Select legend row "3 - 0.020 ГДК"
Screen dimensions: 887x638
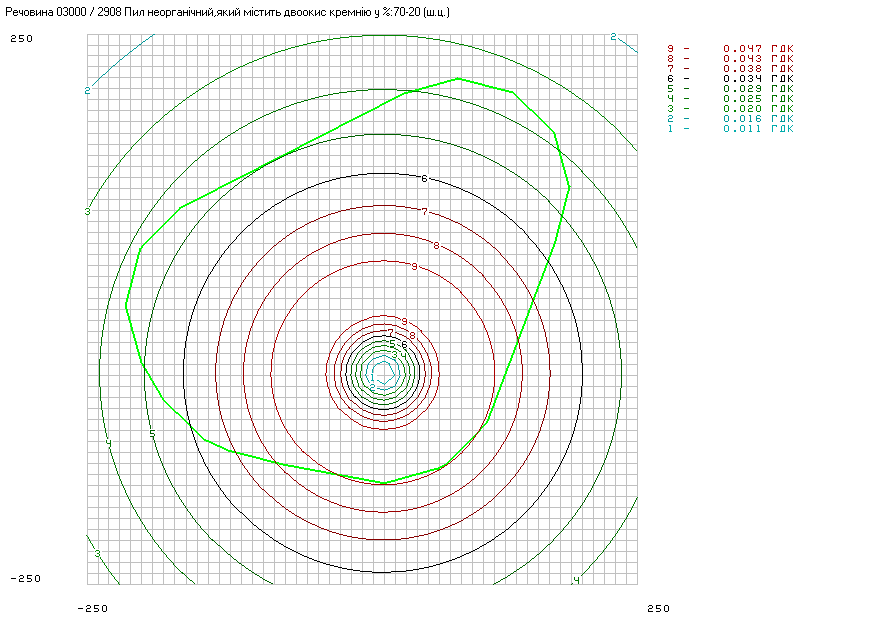(730, 109)
